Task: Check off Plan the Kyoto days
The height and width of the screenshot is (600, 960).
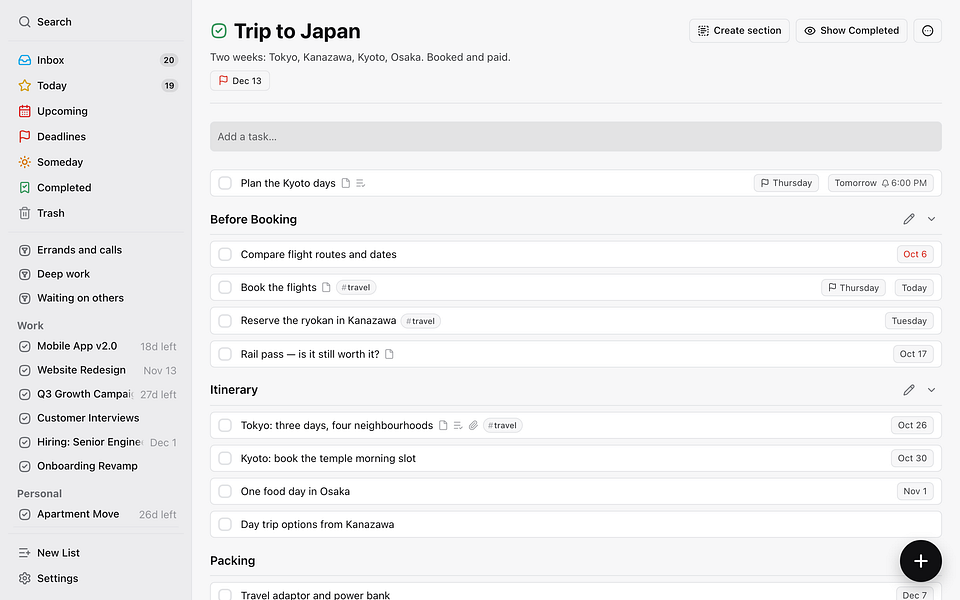Action: coord(225,183)
